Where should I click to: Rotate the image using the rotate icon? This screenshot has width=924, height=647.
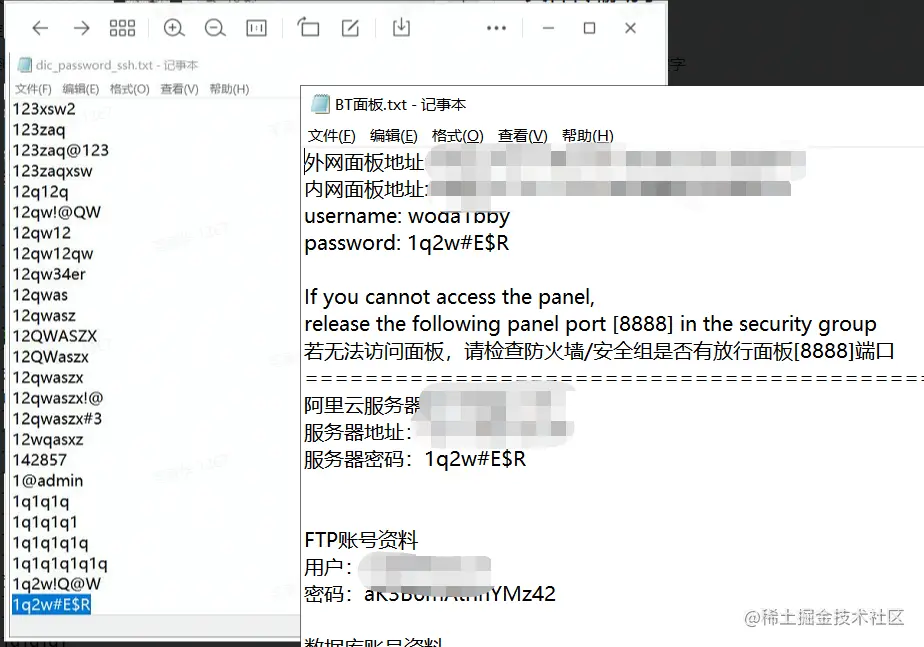coord(308,27)
